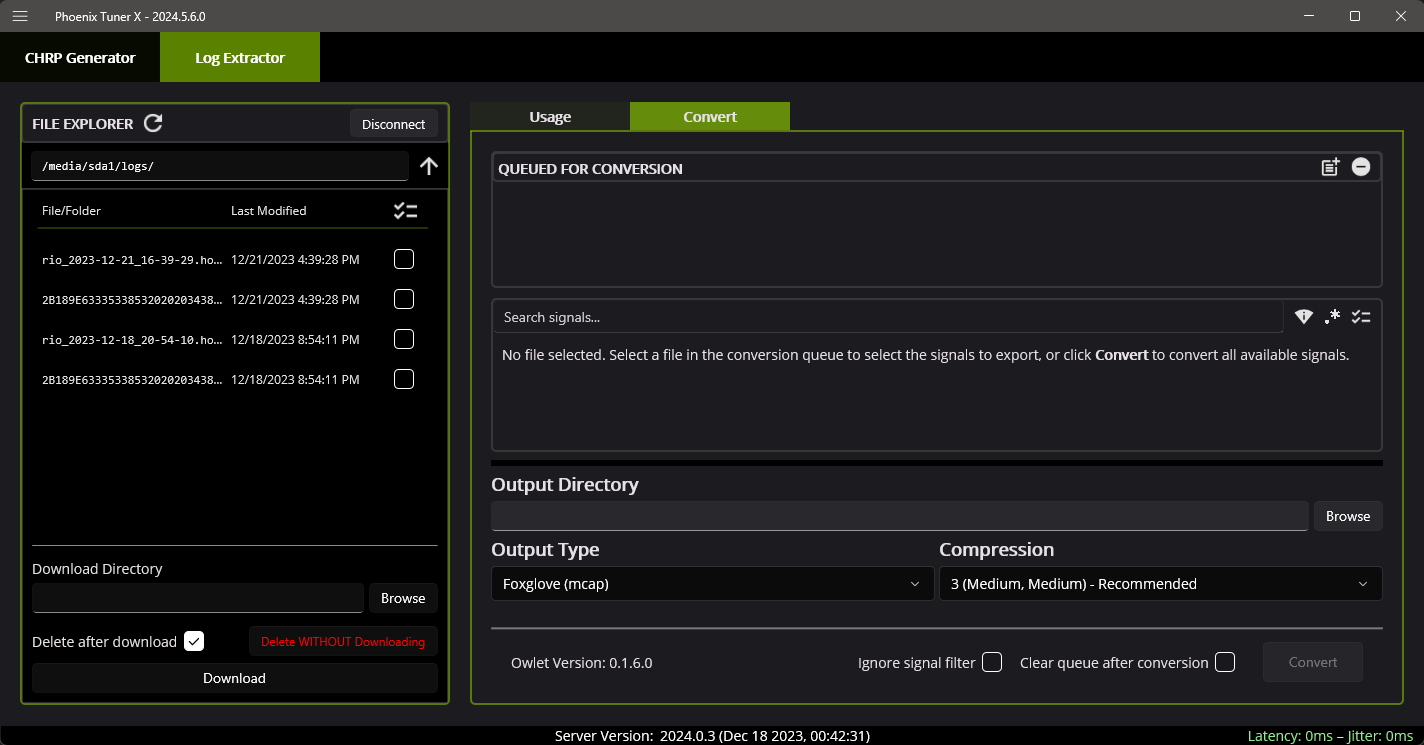Click the greyed-out Convert action button

pos(1313,662)
